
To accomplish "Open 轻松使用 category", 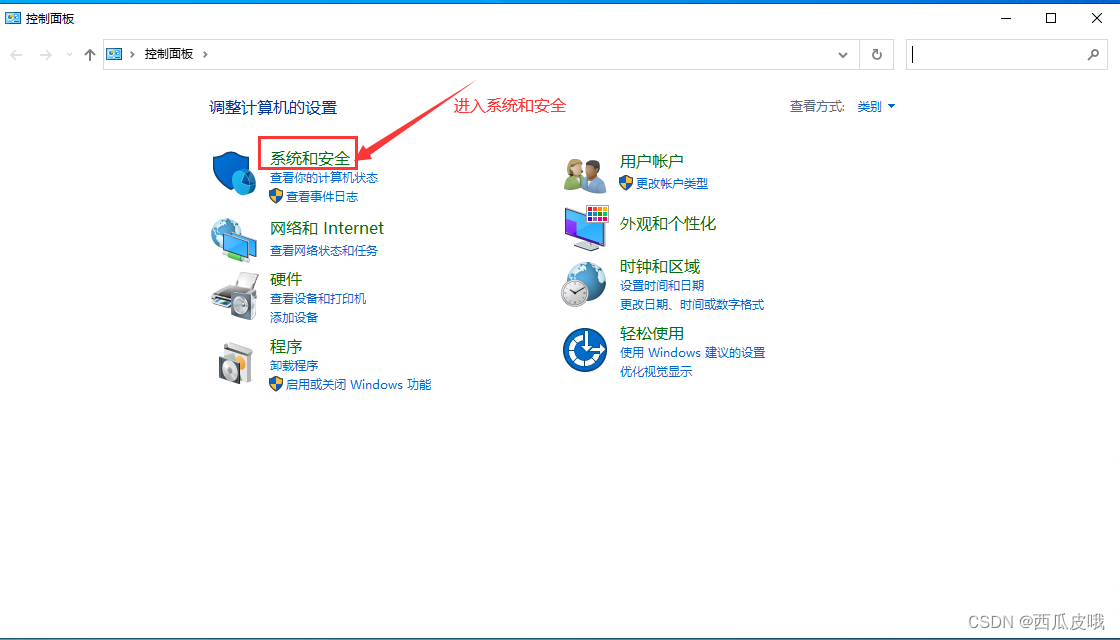I will (651, 334).
